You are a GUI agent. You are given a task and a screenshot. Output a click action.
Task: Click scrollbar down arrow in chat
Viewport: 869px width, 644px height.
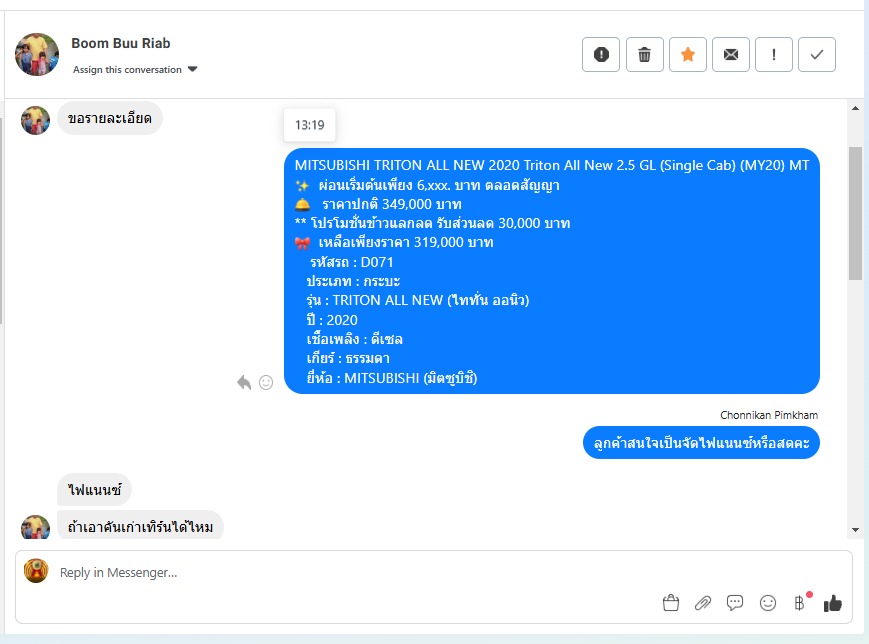(855, 530)
